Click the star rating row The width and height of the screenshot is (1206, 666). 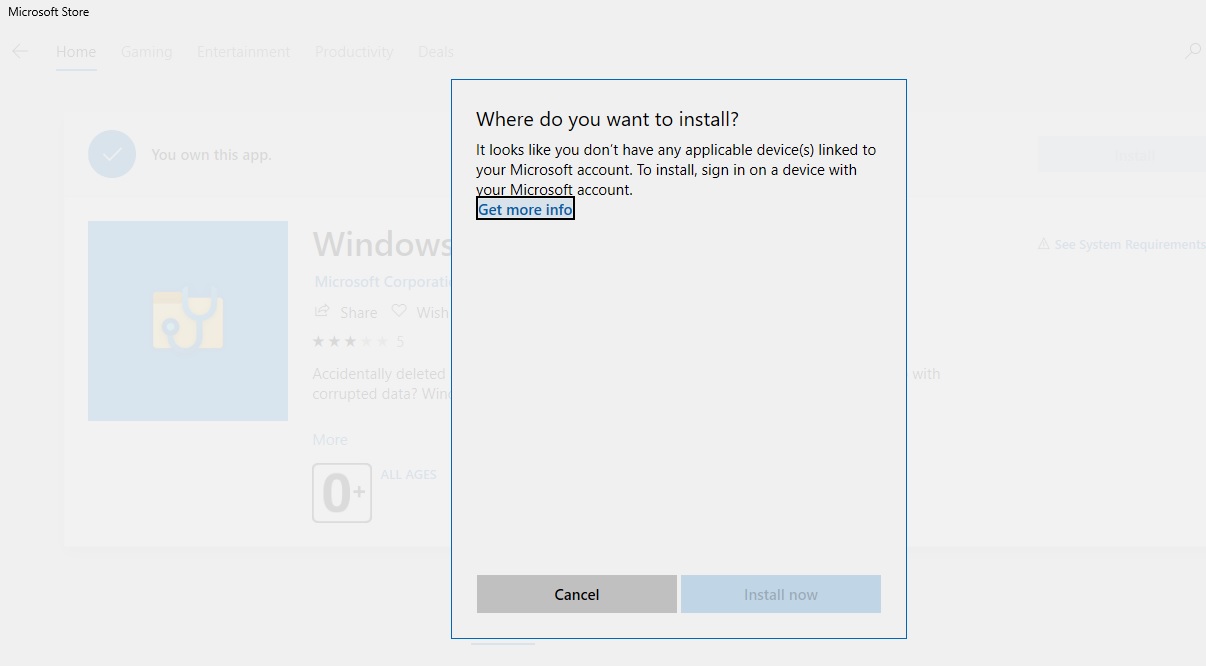point(351,342)
